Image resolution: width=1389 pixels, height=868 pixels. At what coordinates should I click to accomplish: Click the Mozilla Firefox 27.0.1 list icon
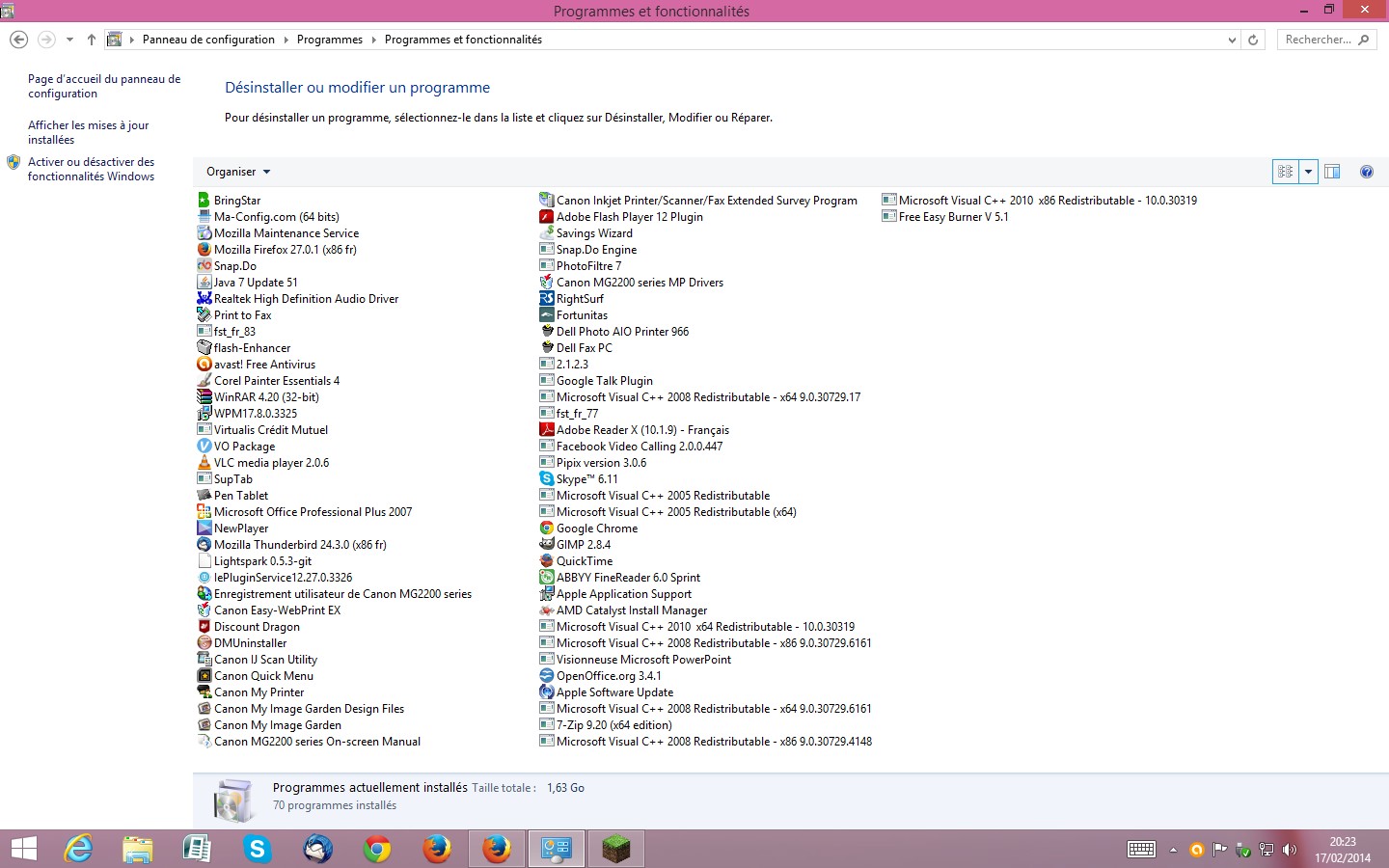204,250
